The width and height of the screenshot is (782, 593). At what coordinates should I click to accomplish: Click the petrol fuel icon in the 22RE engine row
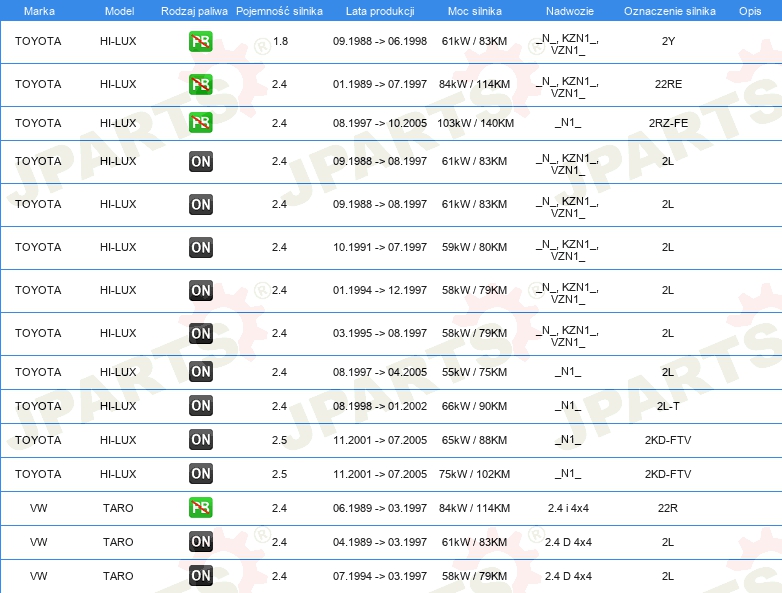[x=200, y=84]
